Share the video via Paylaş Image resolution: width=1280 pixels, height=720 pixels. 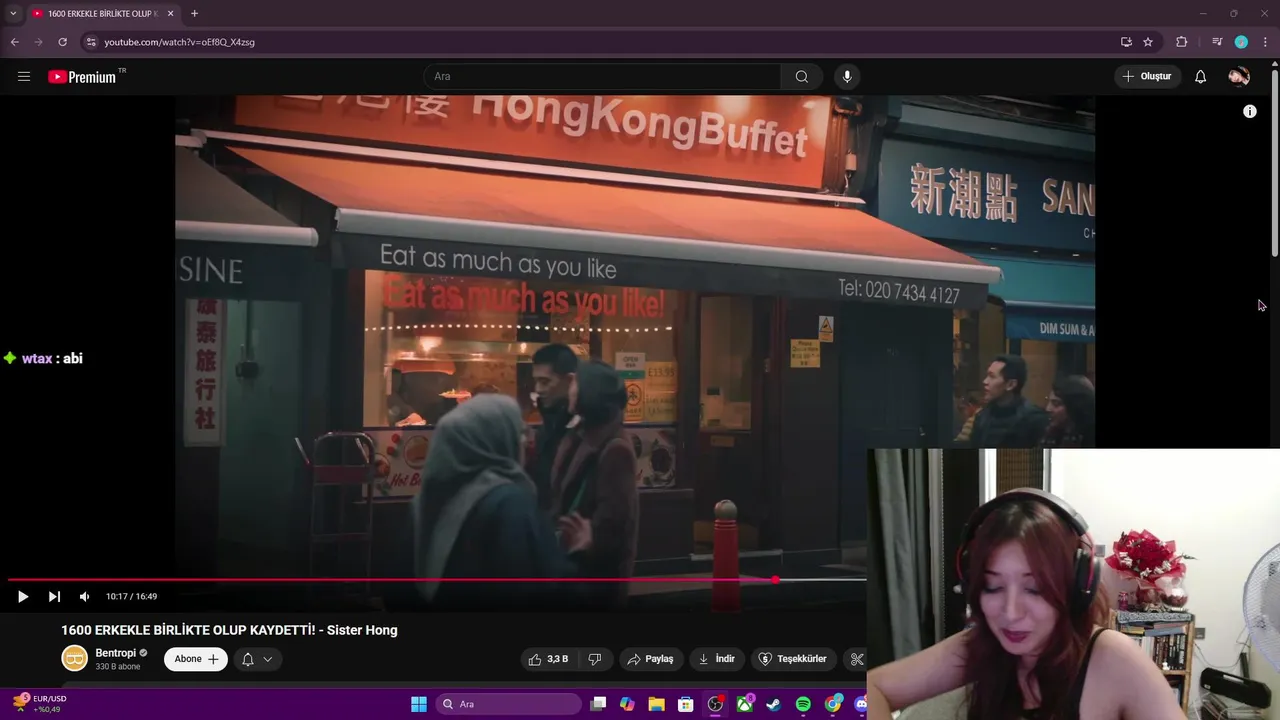[x=650, y=659]
